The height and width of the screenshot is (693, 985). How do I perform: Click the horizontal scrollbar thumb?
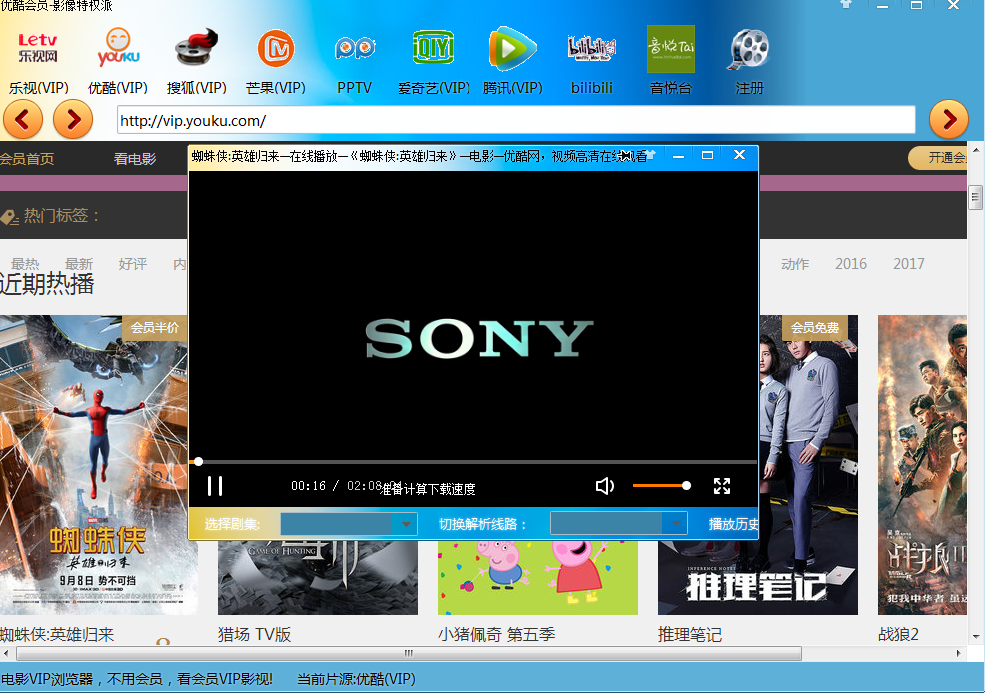click(408, 653)
